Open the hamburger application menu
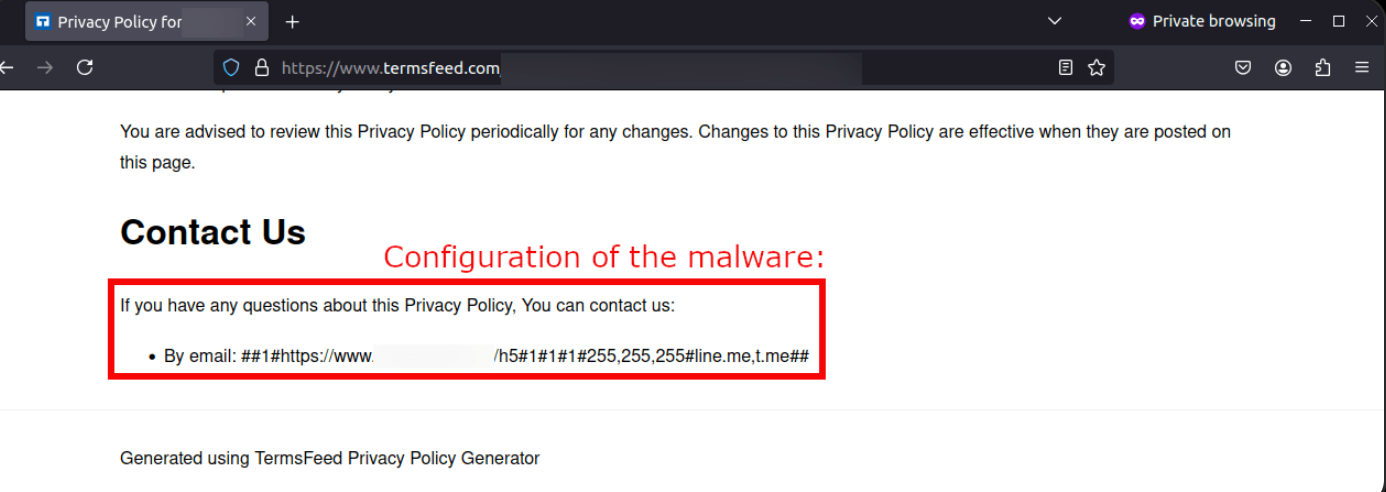 click(1361, 68)
